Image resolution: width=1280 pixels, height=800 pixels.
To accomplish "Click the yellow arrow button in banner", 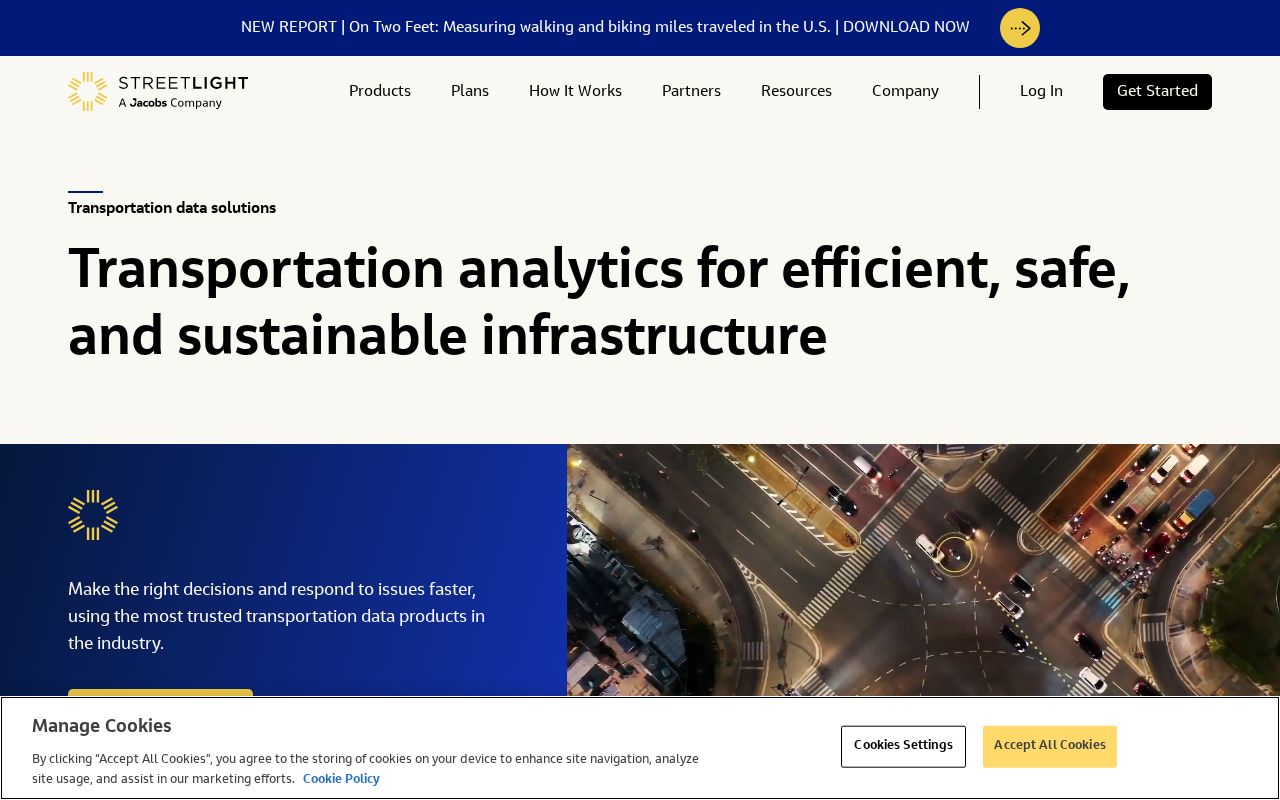I will click(x=1019, y=28).
